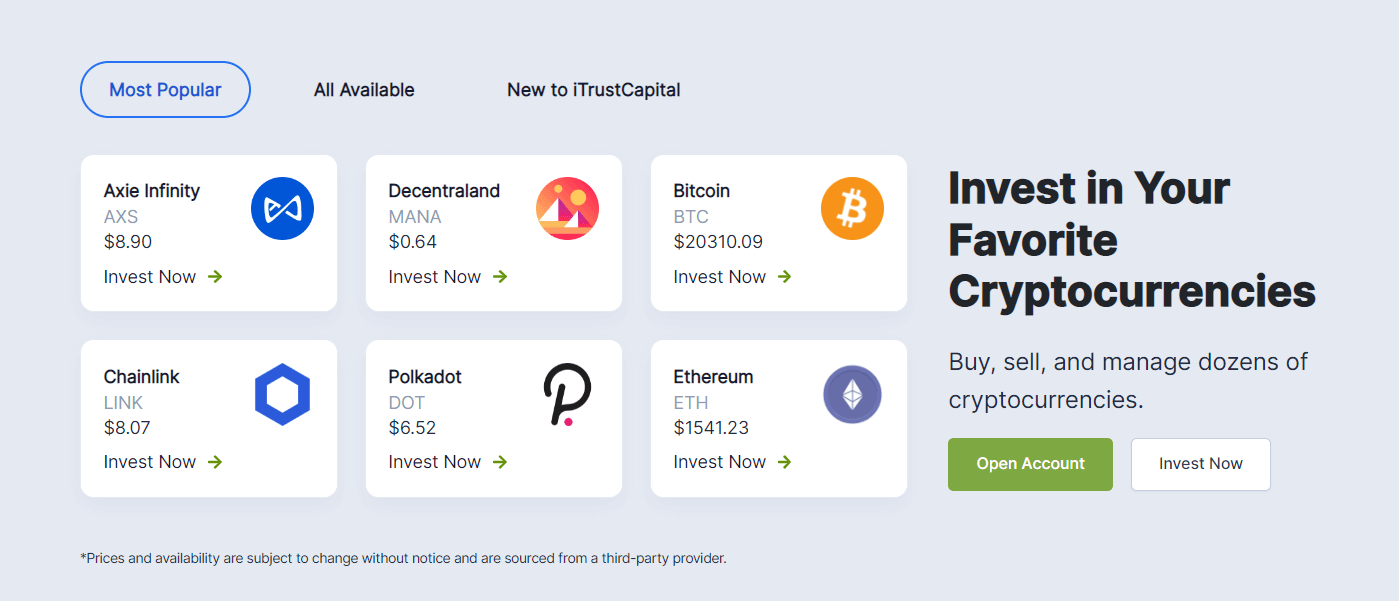Image resolution: width=1399 pixels, height=601 pixels.
Task: Click the Chainlink LINK logo icon
Action: (282, 394)
